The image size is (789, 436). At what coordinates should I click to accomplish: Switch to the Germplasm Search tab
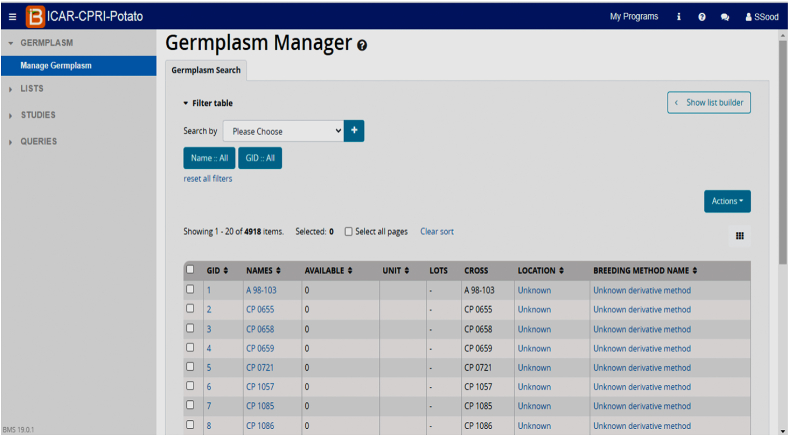(x=206, y=70)
